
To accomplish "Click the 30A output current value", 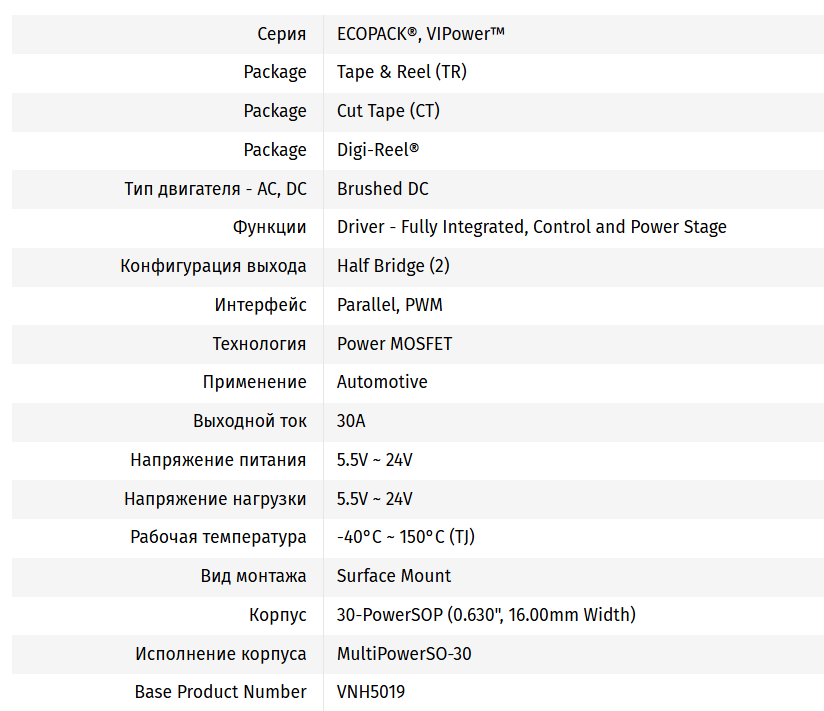I will click(351, 421).
